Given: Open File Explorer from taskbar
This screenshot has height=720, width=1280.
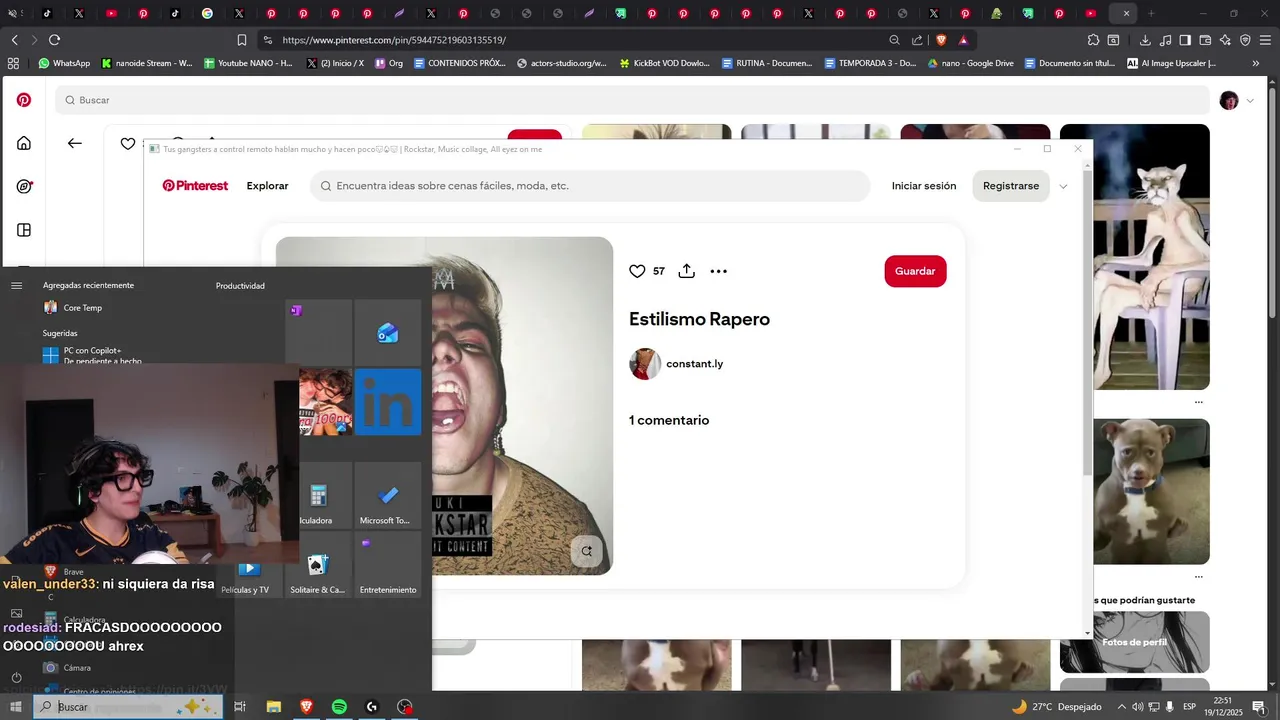Looking at the screenshot, I should pos(273,707).
